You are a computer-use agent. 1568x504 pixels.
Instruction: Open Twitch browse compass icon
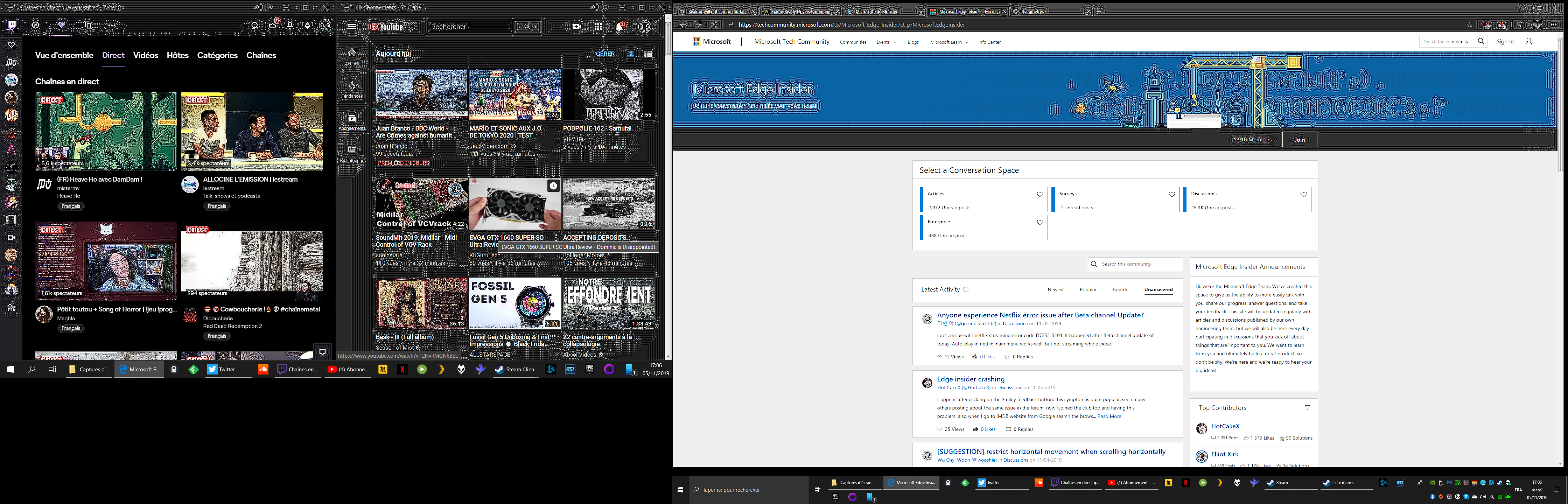point(36,25)
